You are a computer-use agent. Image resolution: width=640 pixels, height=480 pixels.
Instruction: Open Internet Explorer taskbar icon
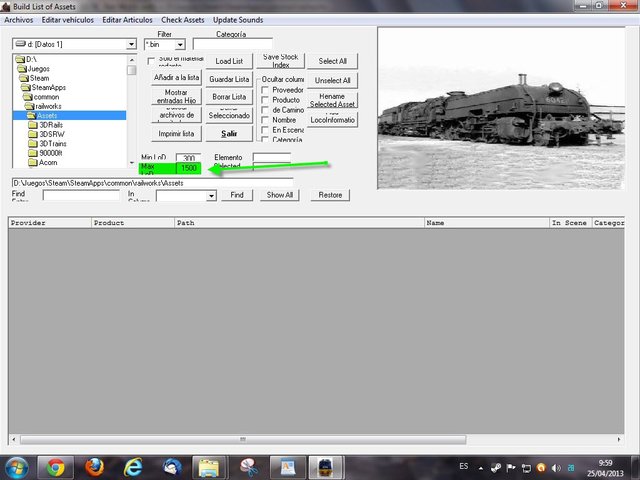[132, 467]
